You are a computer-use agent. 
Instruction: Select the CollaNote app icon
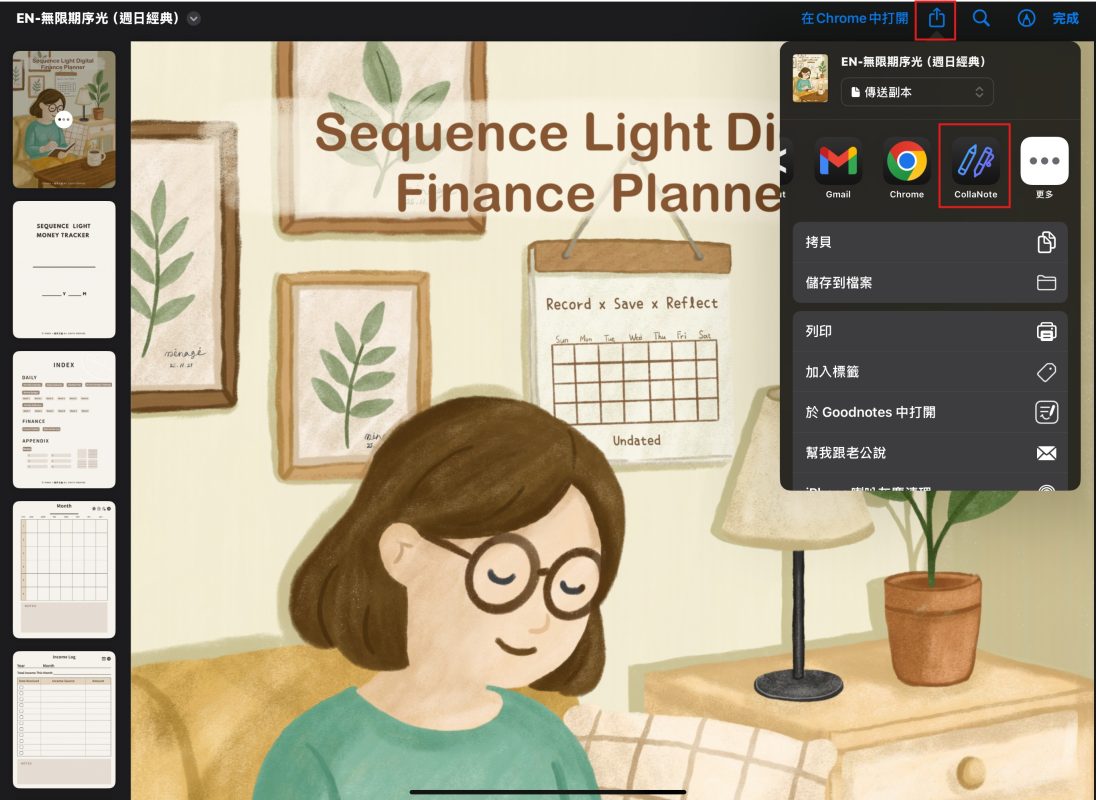click(x=975, y=162)
